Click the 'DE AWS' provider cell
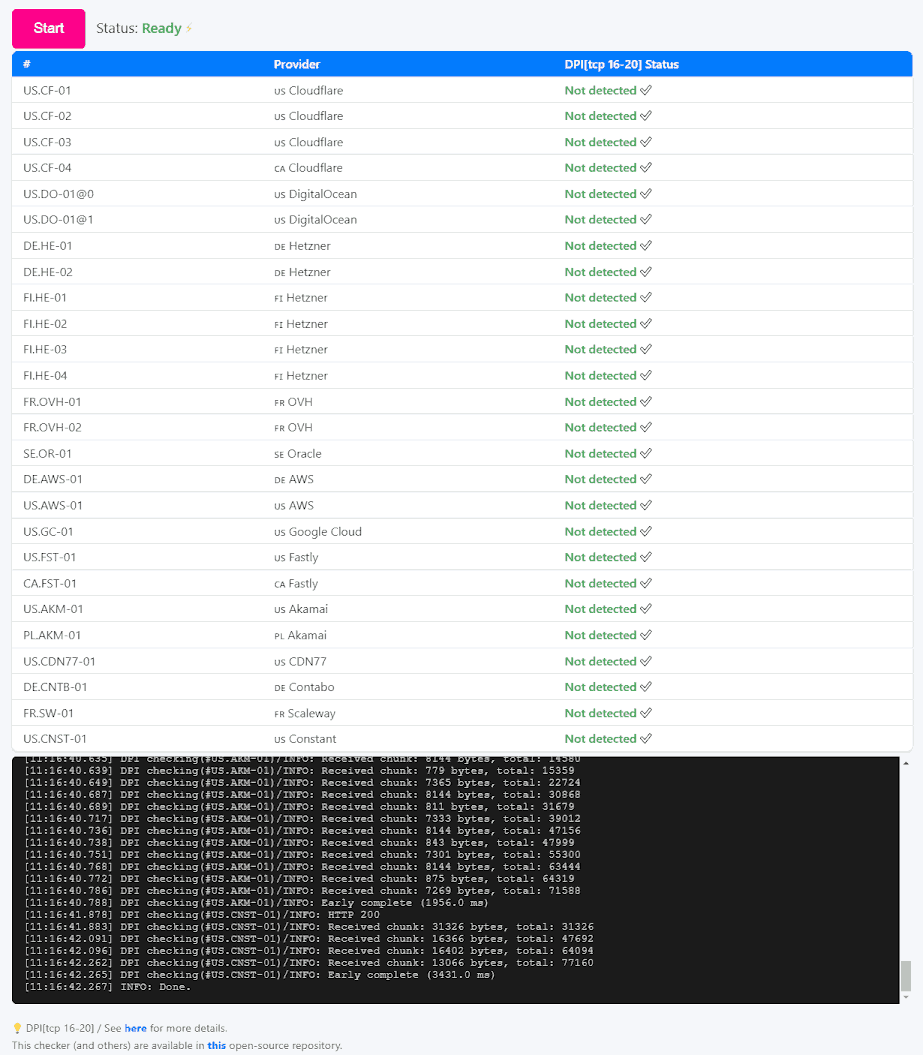The width and height of the screenshot is (923, 1055). pyautogui.click(x=294, y=479)
